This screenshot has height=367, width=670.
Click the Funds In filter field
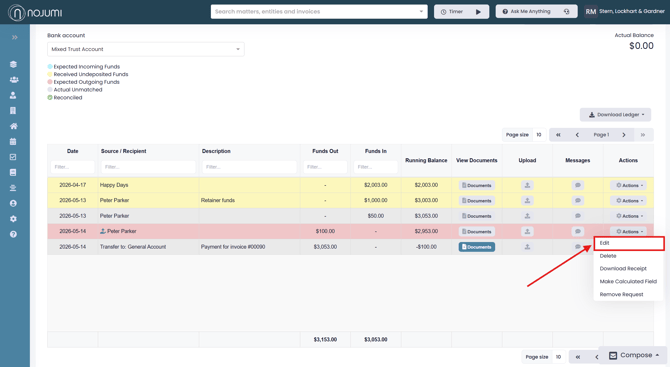(x=376, y=167)
